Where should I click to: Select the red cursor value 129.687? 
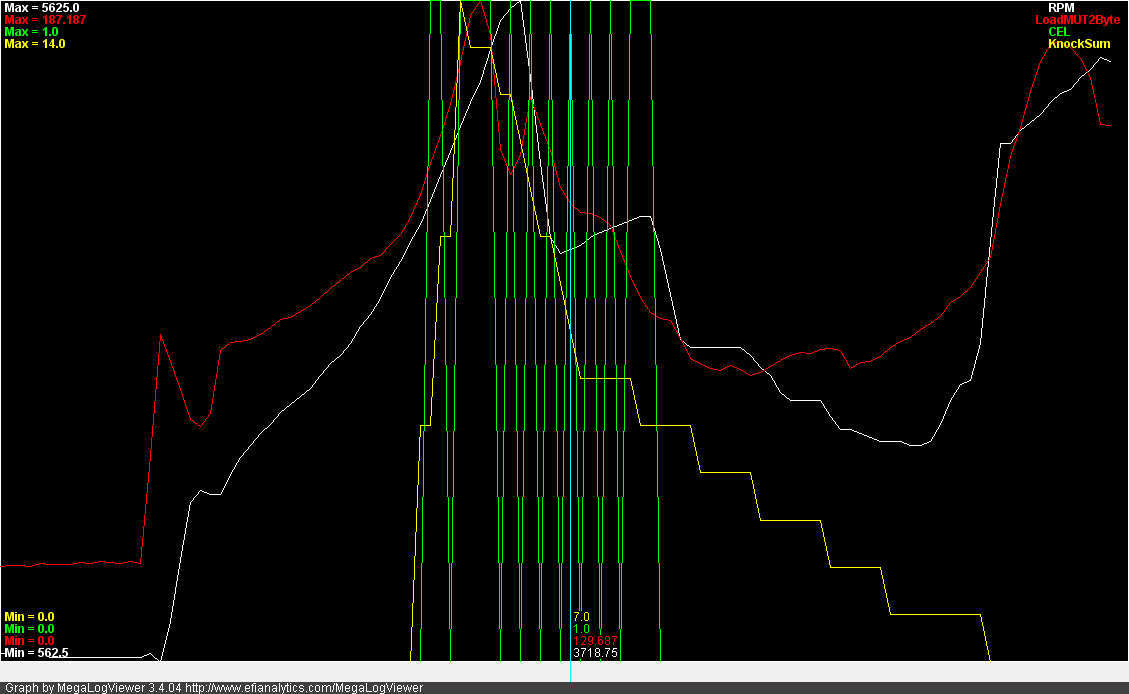click(594, 640)
